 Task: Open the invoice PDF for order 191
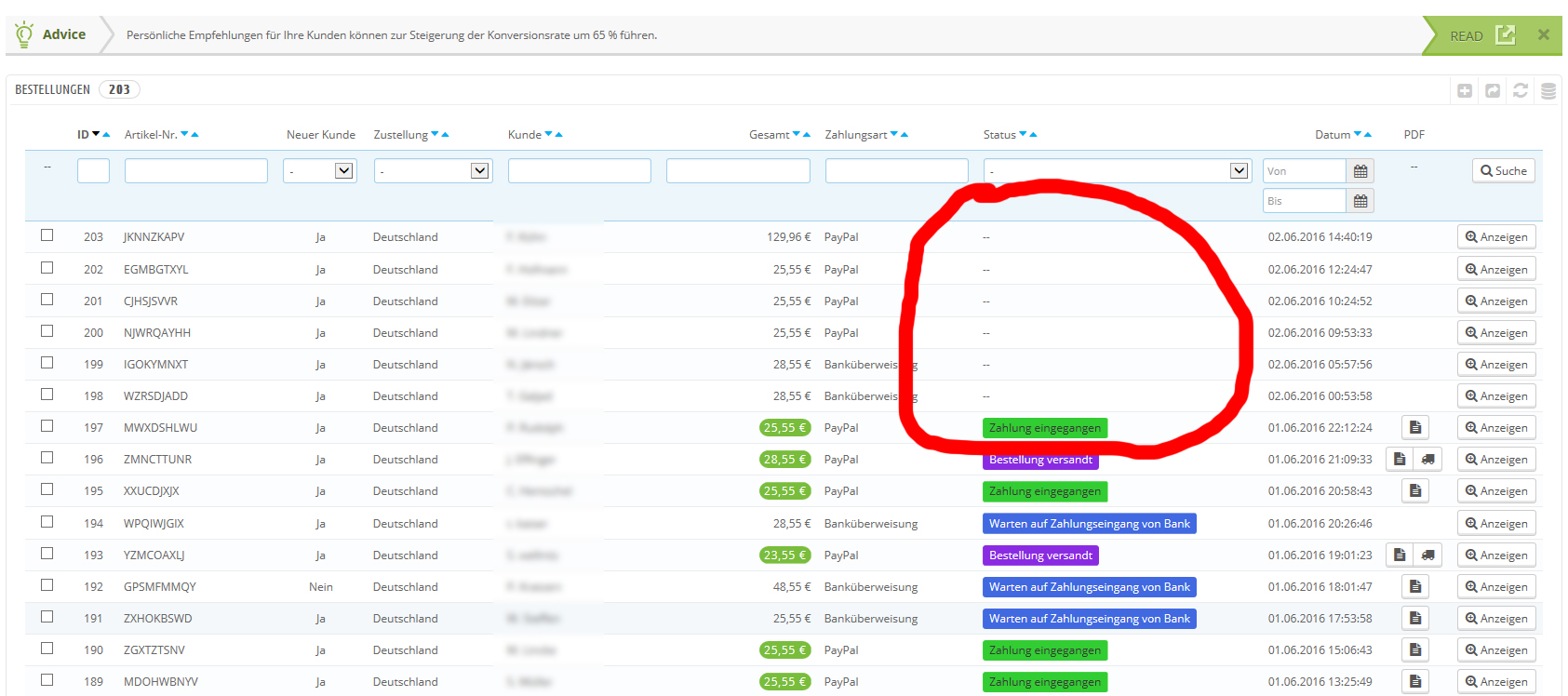1415,619
